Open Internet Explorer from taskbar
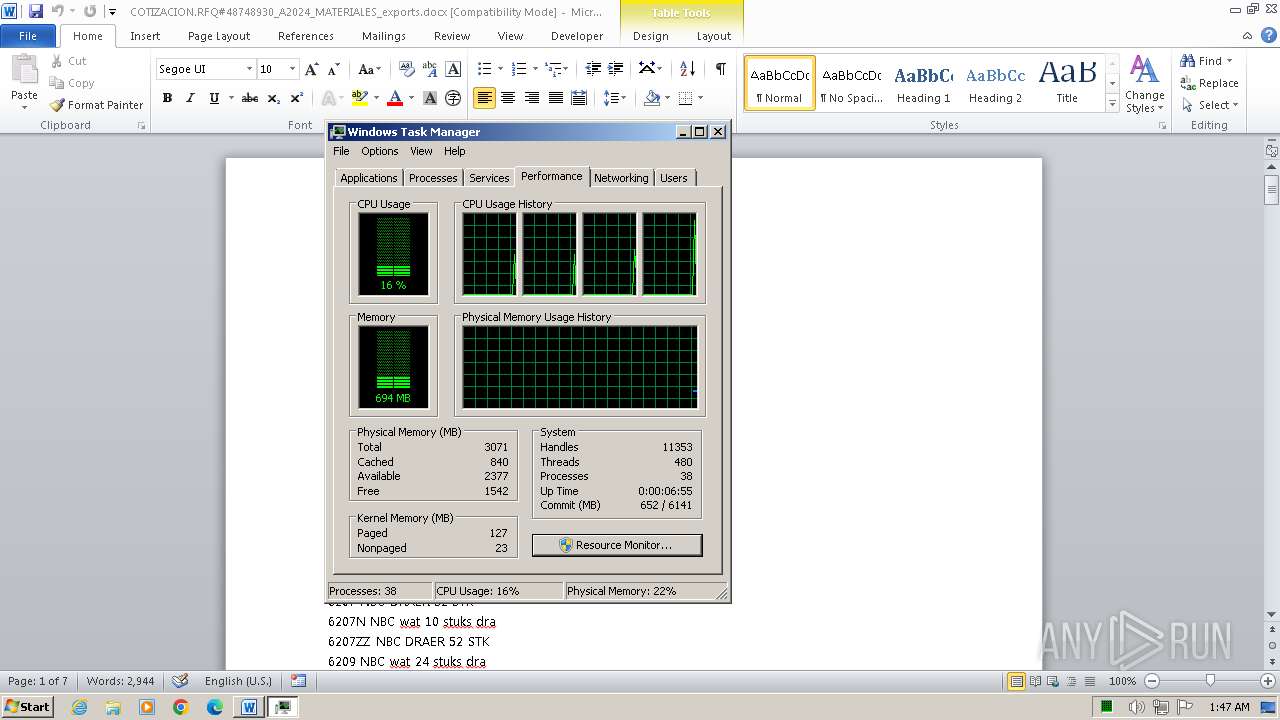 (80, 707)
